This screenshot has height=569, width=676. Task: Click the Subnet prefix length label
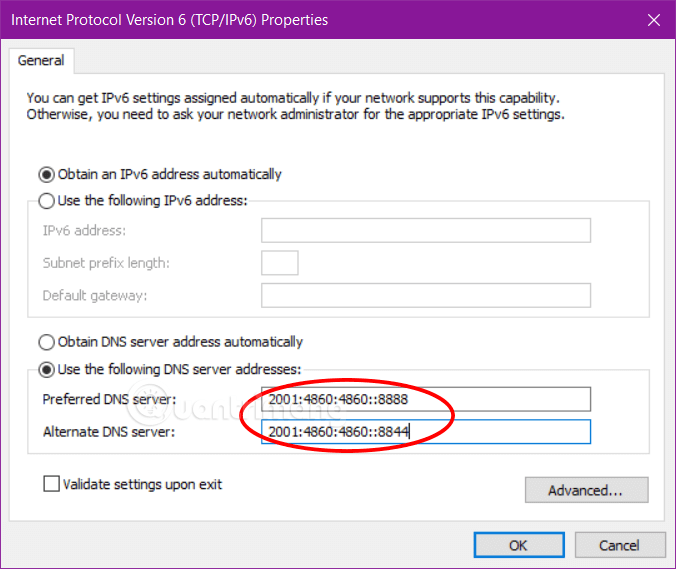coord(105,263)
